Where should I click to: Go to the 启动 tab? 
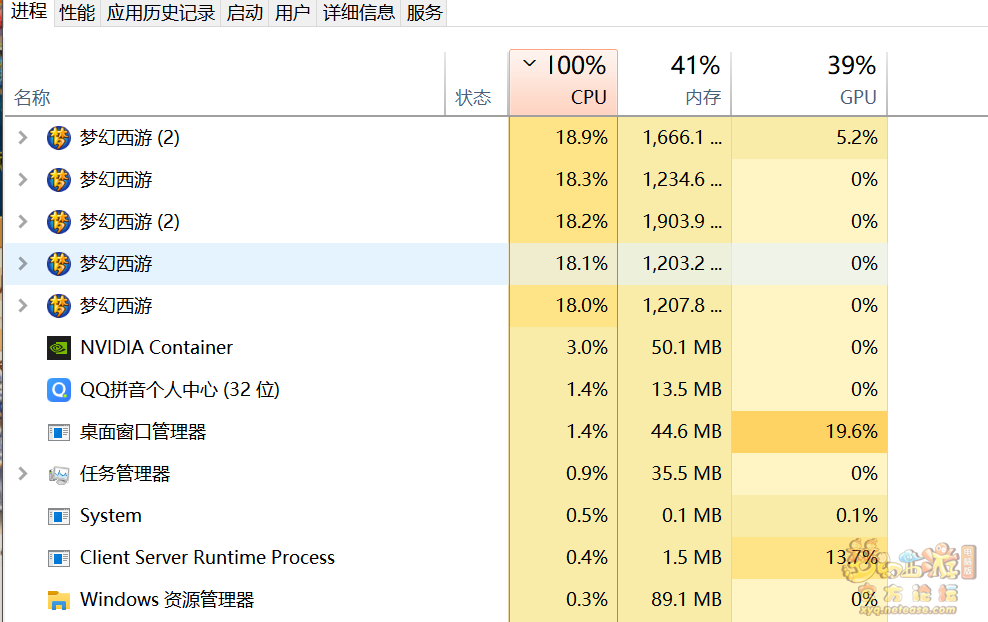(245, 13)
